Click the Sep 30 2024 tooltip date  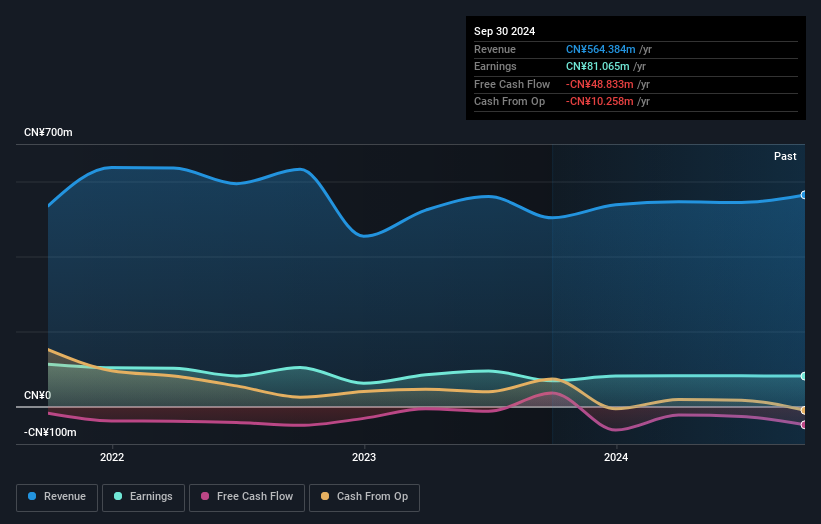coord(504,31)
